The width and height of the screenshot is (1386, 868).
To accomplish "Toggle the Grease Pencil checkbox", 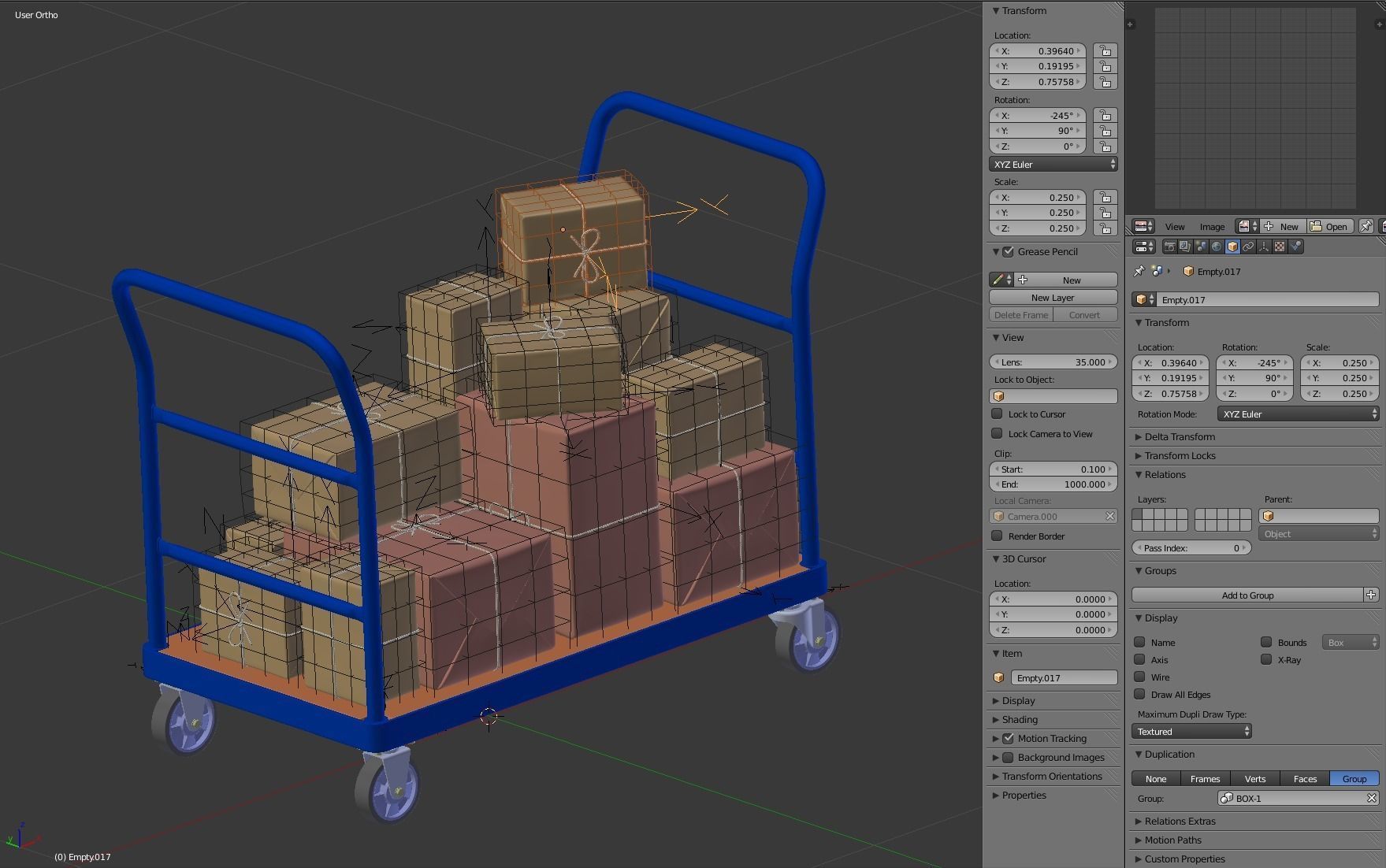I will (x=1008, y=252).
